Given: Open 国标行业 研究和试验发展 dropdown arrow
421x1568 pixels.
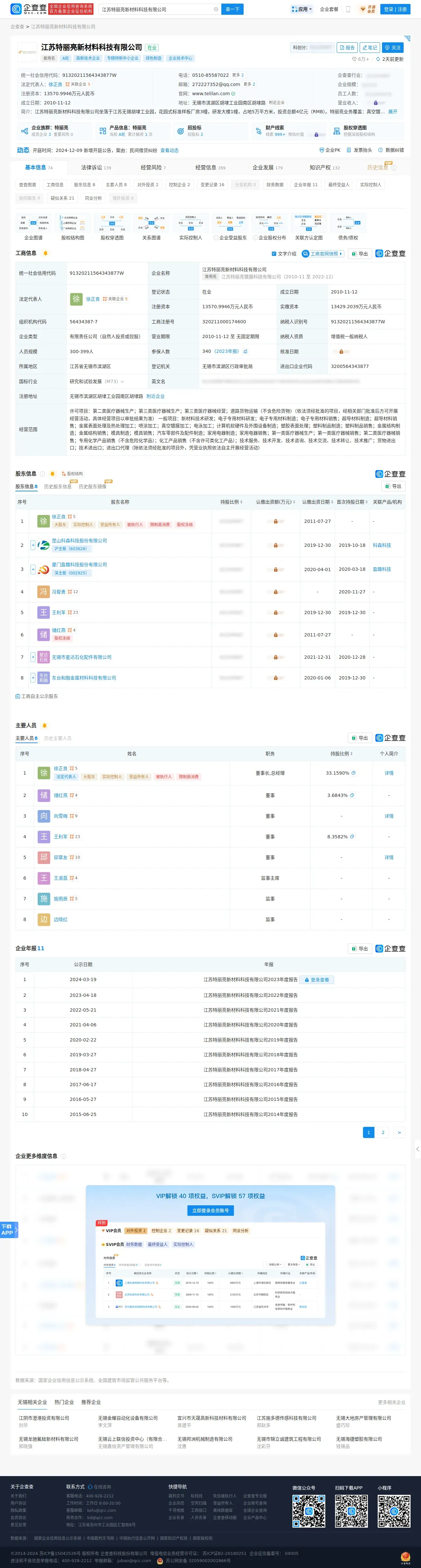Looking at the screenshot, I should 122,382.
